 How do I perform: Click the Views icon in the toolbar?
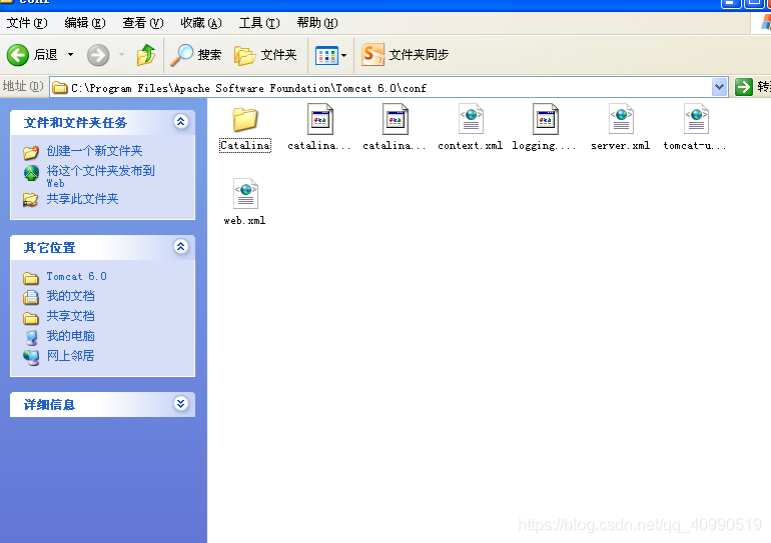point(326,55)
